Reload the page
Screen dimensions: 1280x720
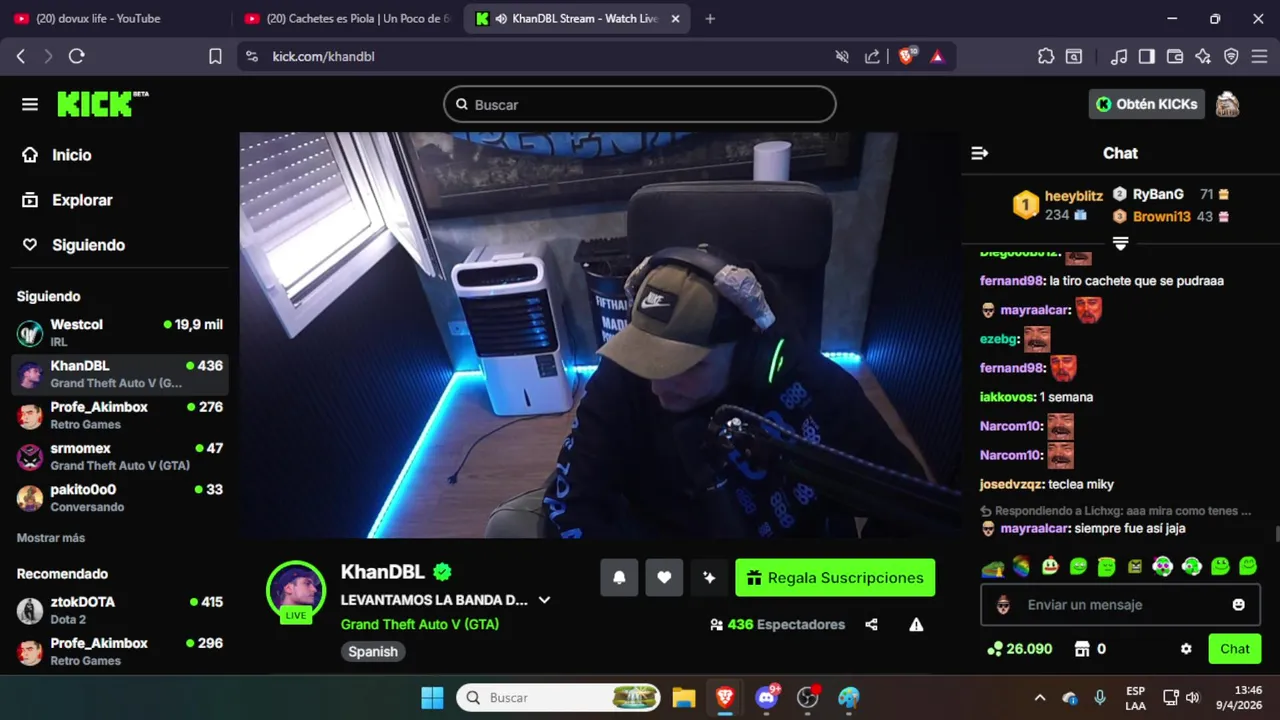tap(76, 56)
